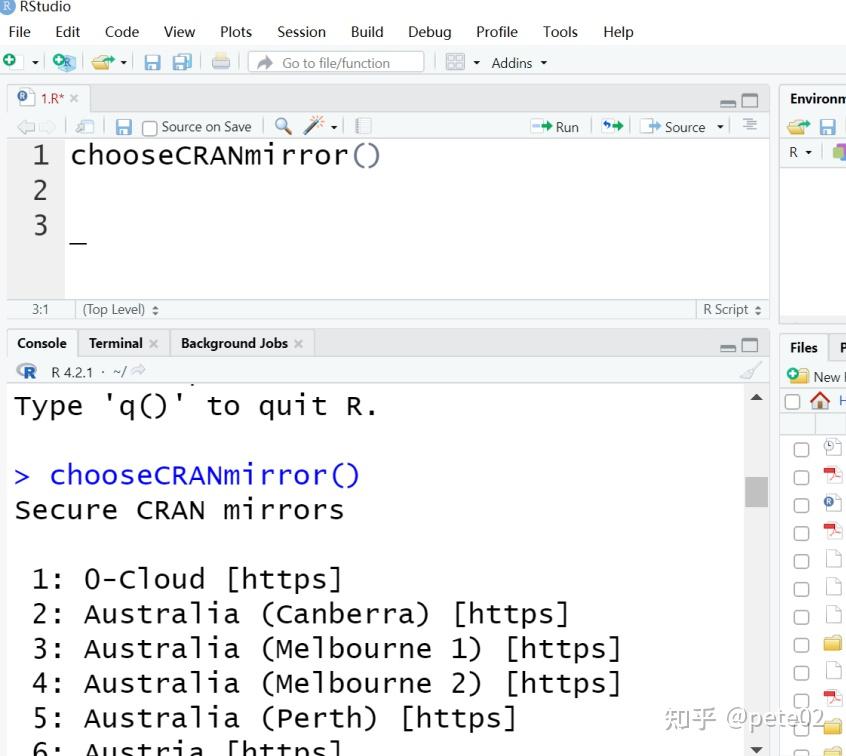Viewport: 846px width, 756px height.
Task: Print the current file icon
Action: (221, 62)
